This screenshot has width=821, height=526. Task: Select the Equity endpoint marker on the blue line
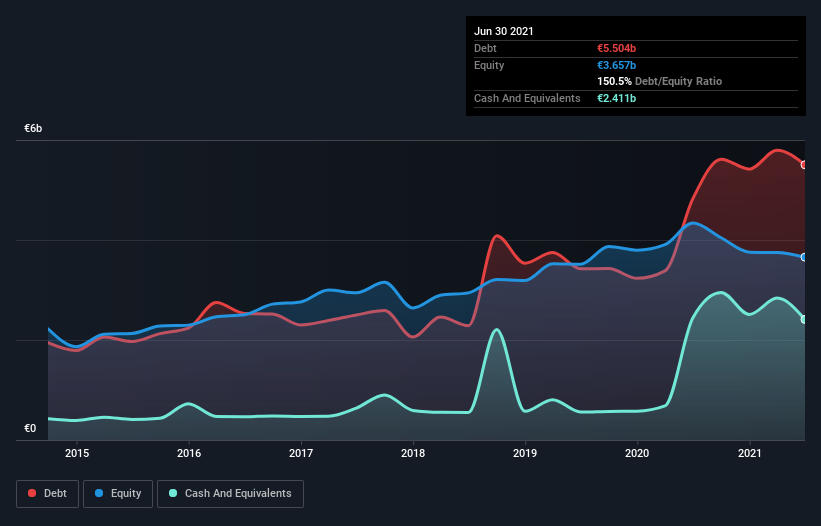pos(804,258)
